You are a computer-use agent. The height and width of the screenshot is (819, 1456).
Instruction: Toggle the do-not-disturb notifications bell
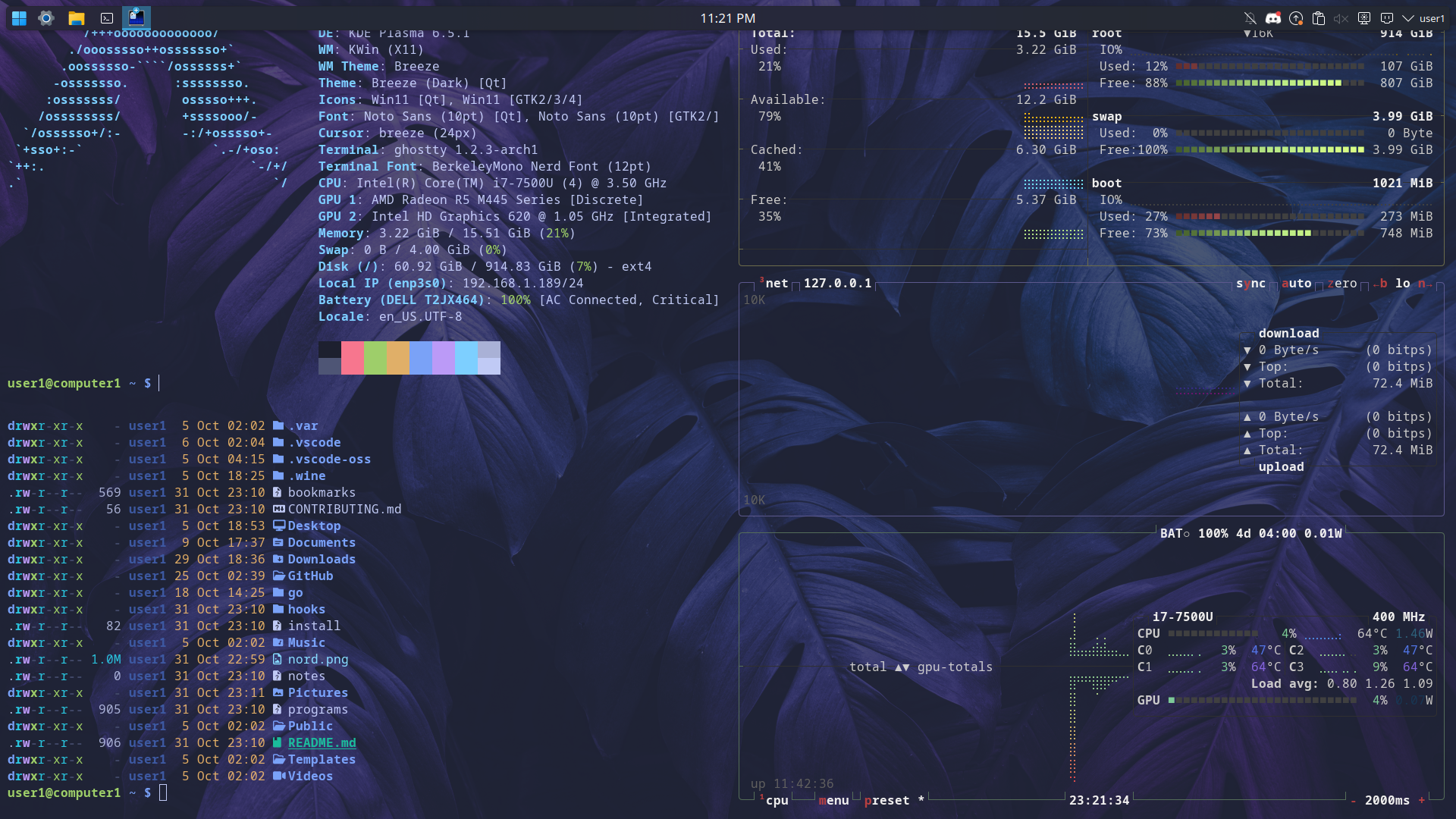pyautogui.click(x=1250, y=18)
